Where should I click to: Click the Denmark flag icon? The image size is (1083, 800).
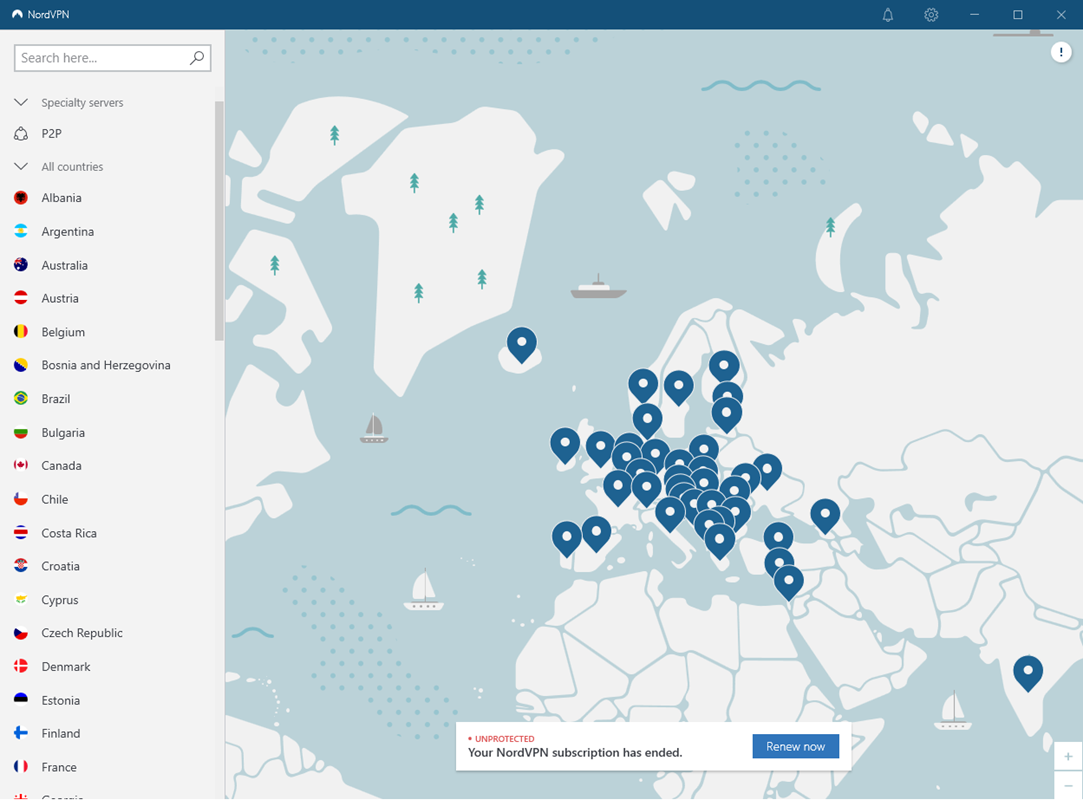pos(21,667)
